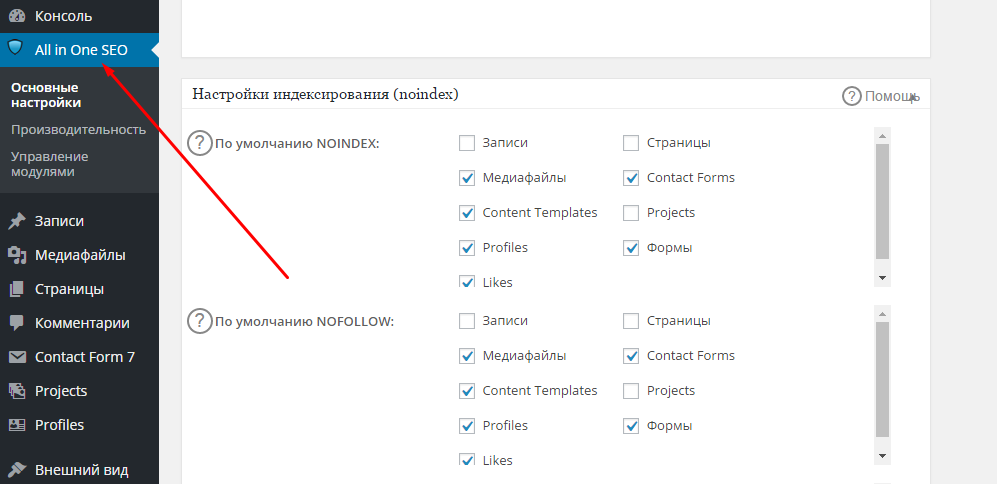Click the Contact Form 7 envelope icon
Viewport: 997px width, 484px height.
click(16, 357)
